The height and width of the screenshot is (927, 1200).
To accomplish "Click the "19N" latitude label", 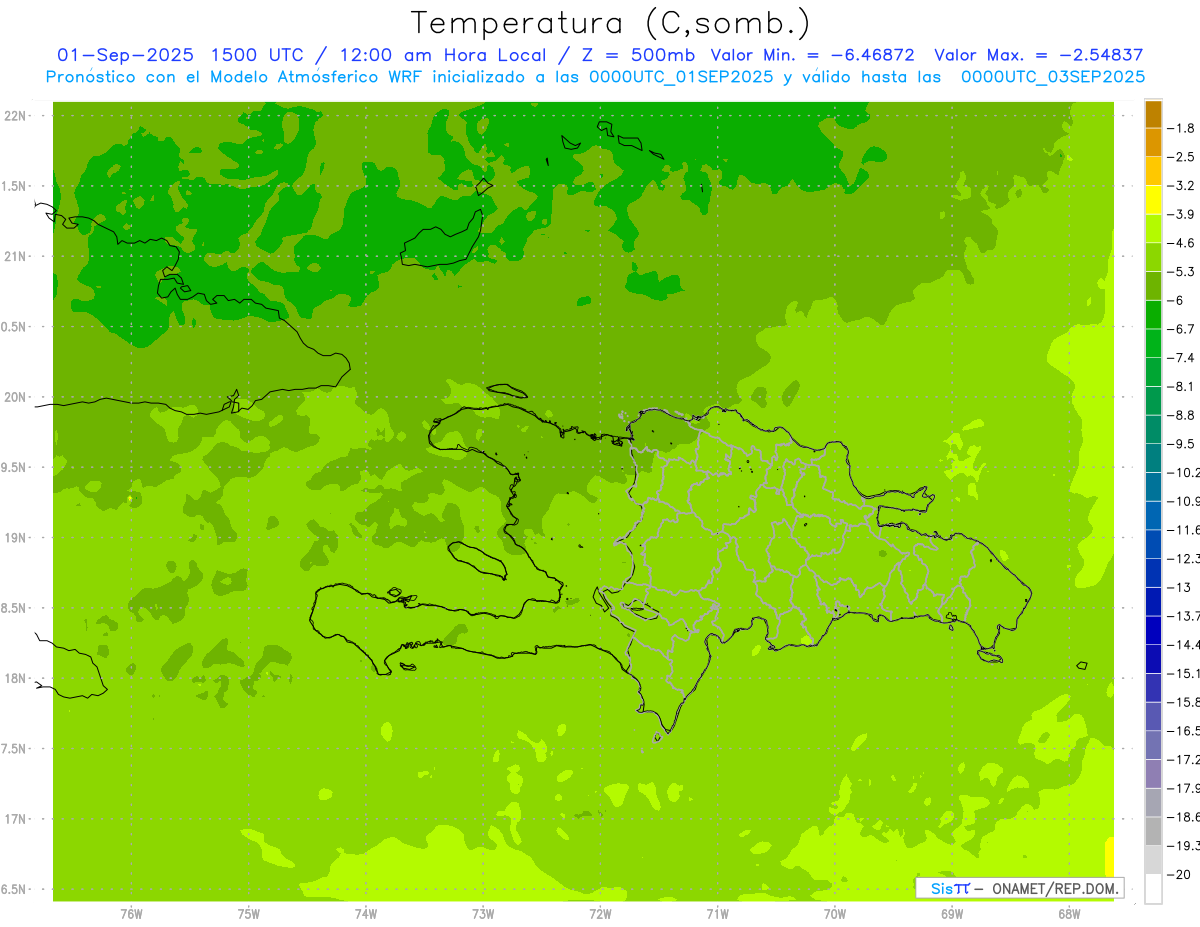I will (15, 538).
